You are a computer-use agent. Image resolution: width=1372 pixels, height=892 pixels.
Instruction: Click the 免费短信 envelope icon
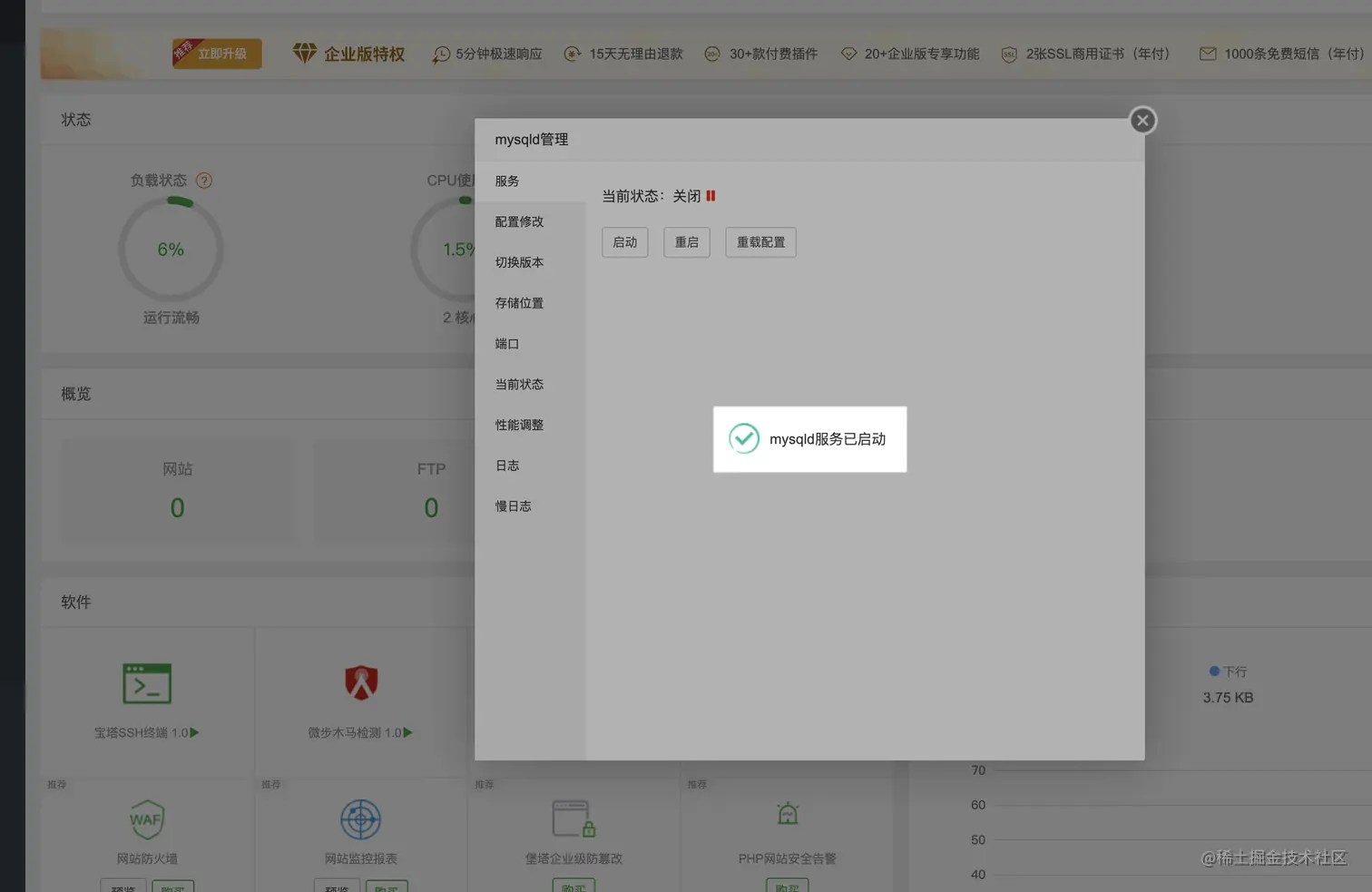(1208, 54)
